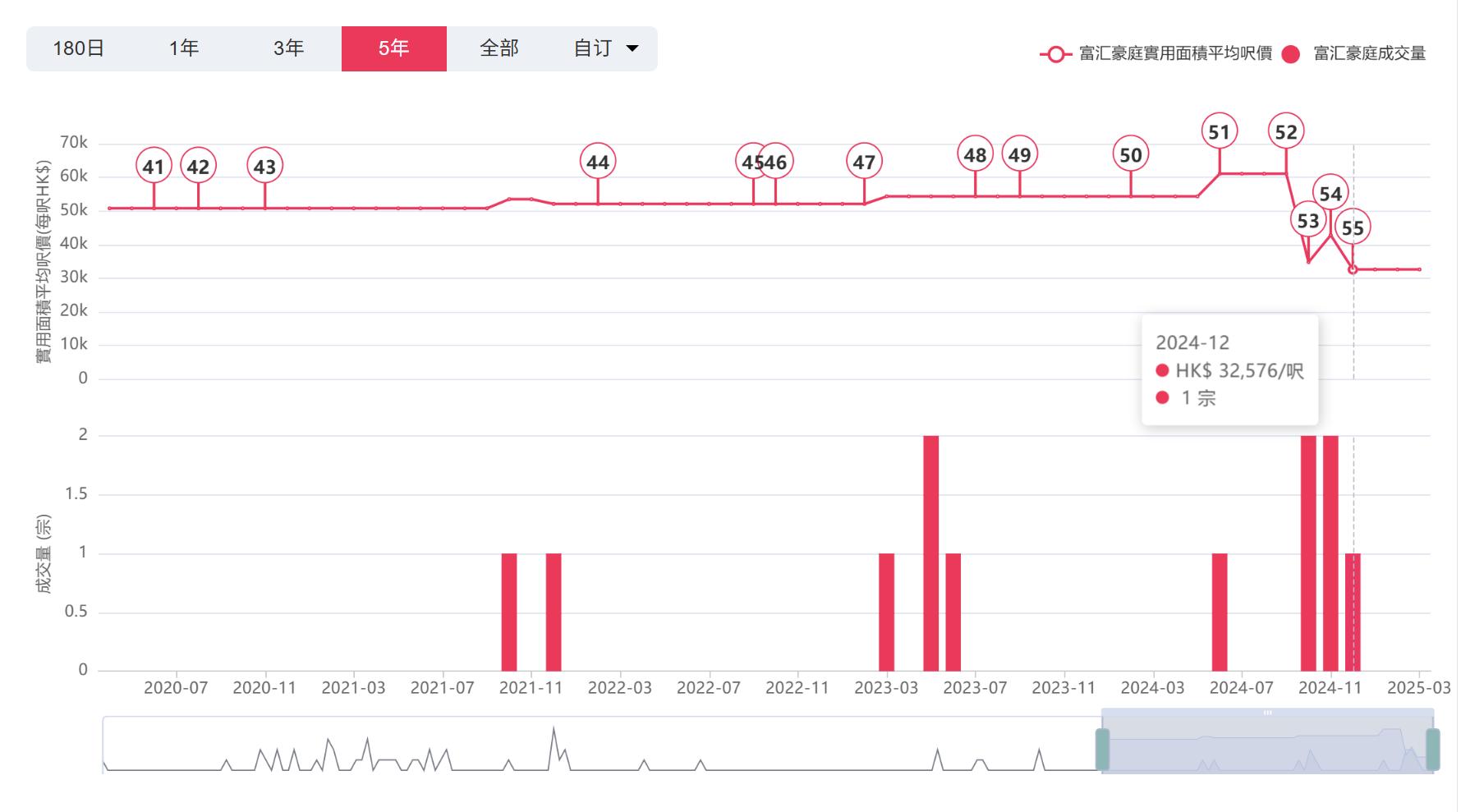Click transaction marker 41
This screenshot has height=812, width=1461.
click(x=154, y=167)
